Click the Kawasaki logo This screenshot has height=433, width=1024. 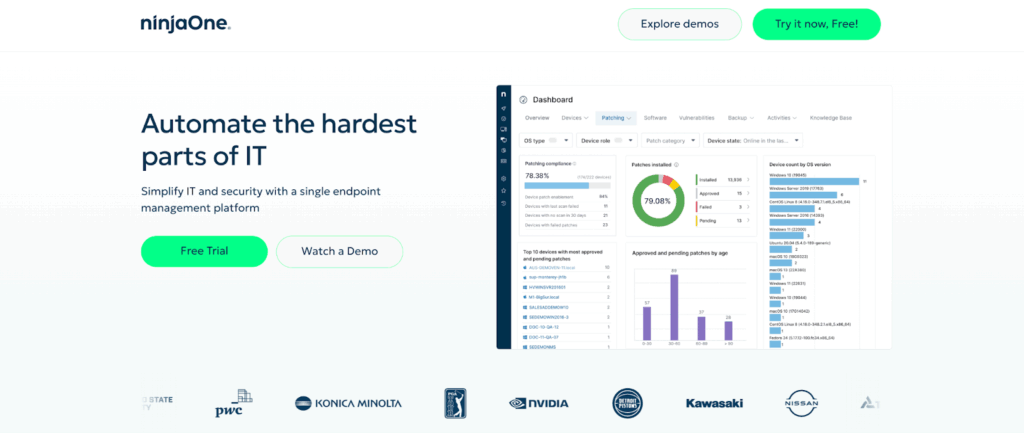[x=714, y=403]
